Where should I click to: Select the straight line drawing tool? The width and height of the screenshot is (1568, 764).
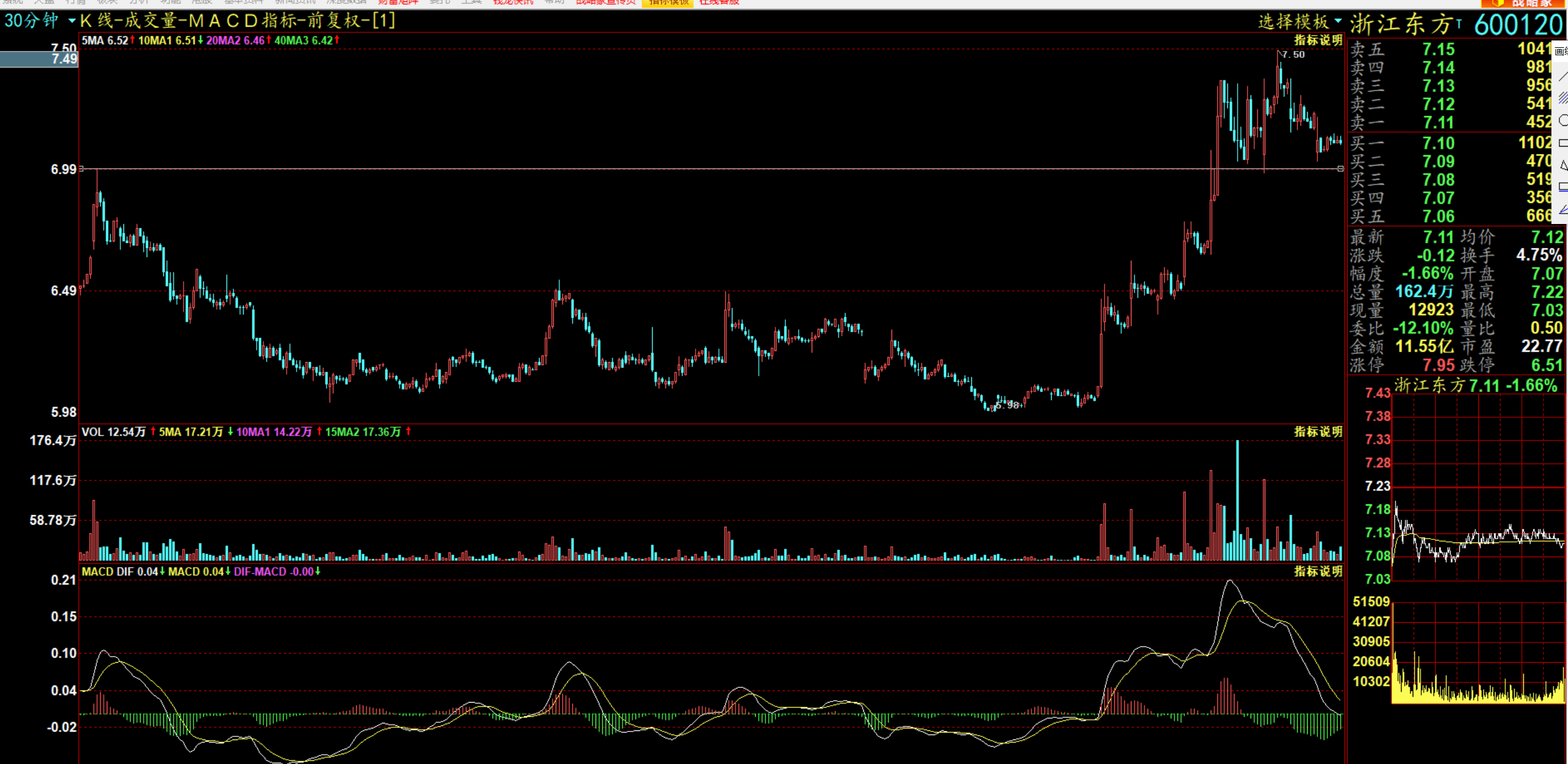pos(1563,77)
